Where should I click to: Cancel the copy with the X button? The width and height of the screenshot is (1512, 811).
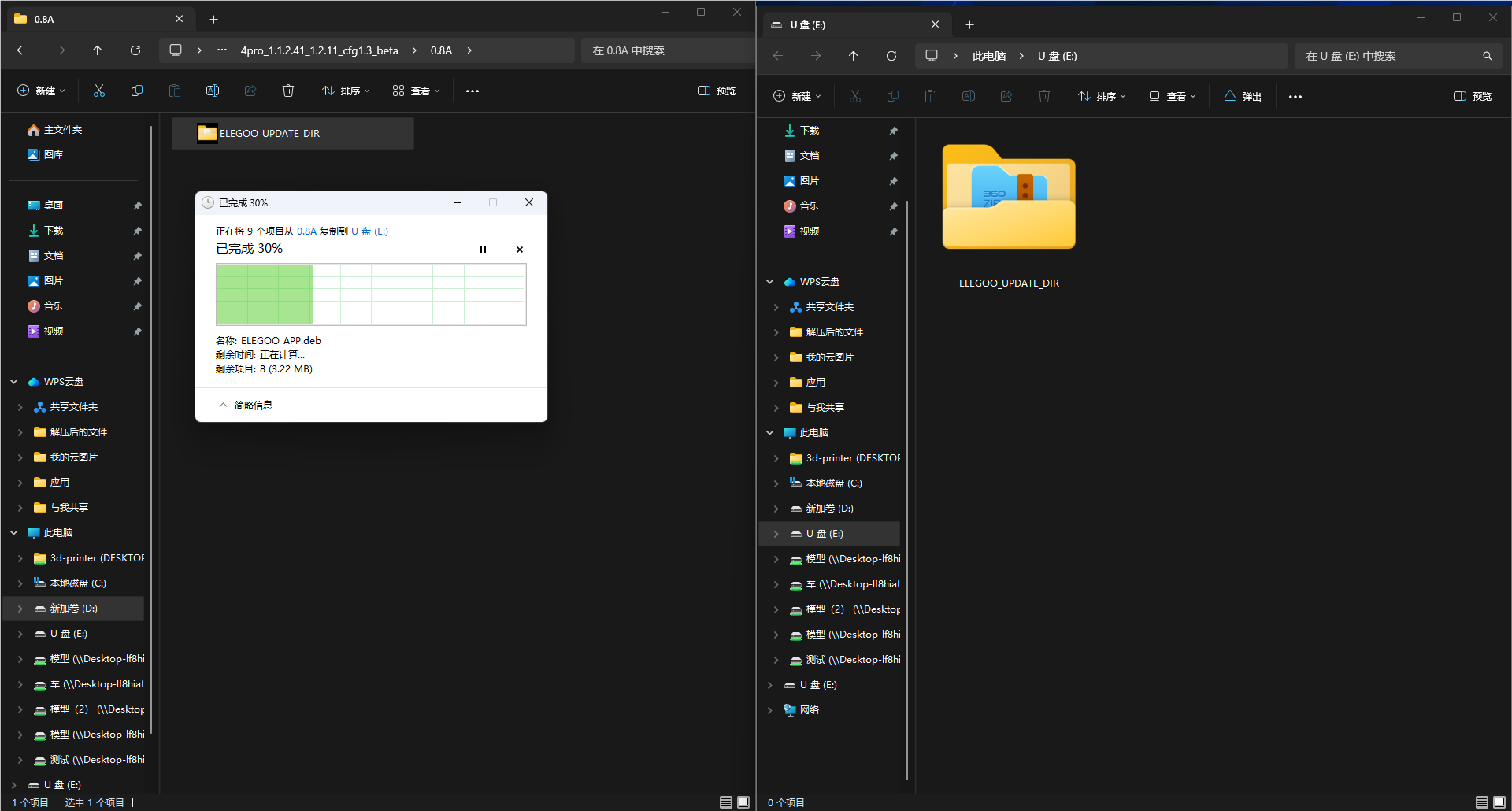520,250
